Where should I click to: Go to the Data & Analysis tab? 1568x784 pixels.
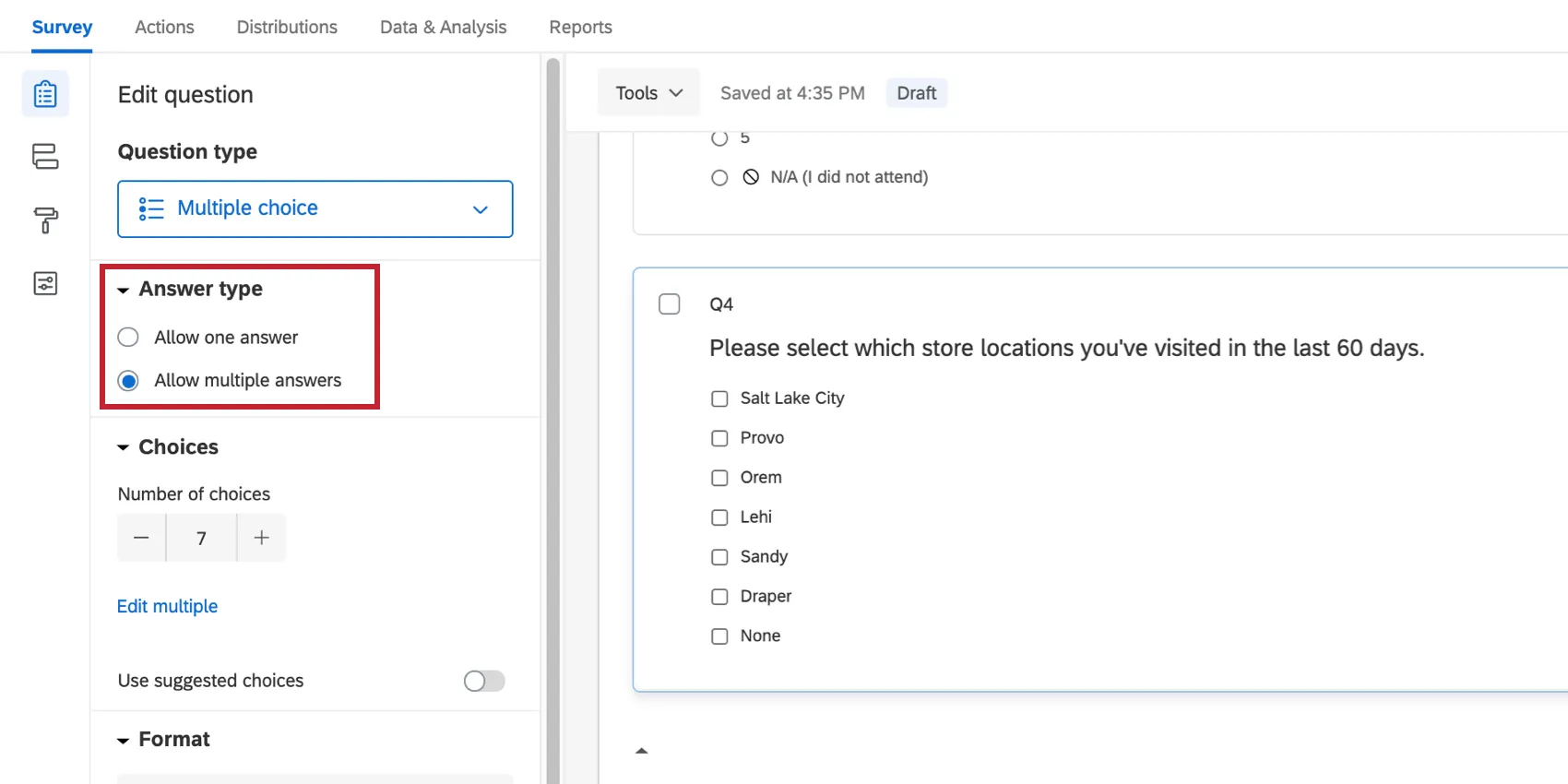(443, 27)
